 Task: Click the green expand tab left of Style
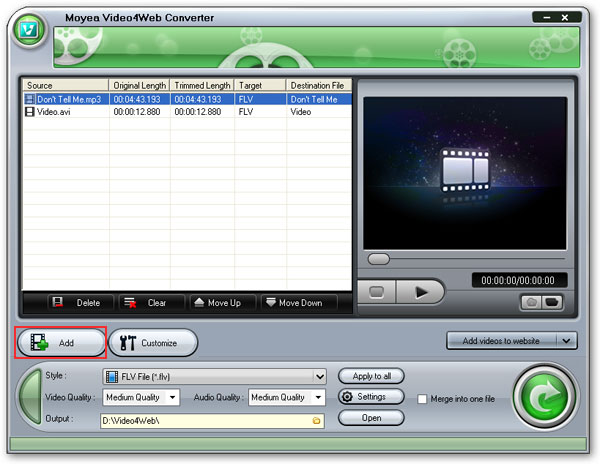coord(31,397)
